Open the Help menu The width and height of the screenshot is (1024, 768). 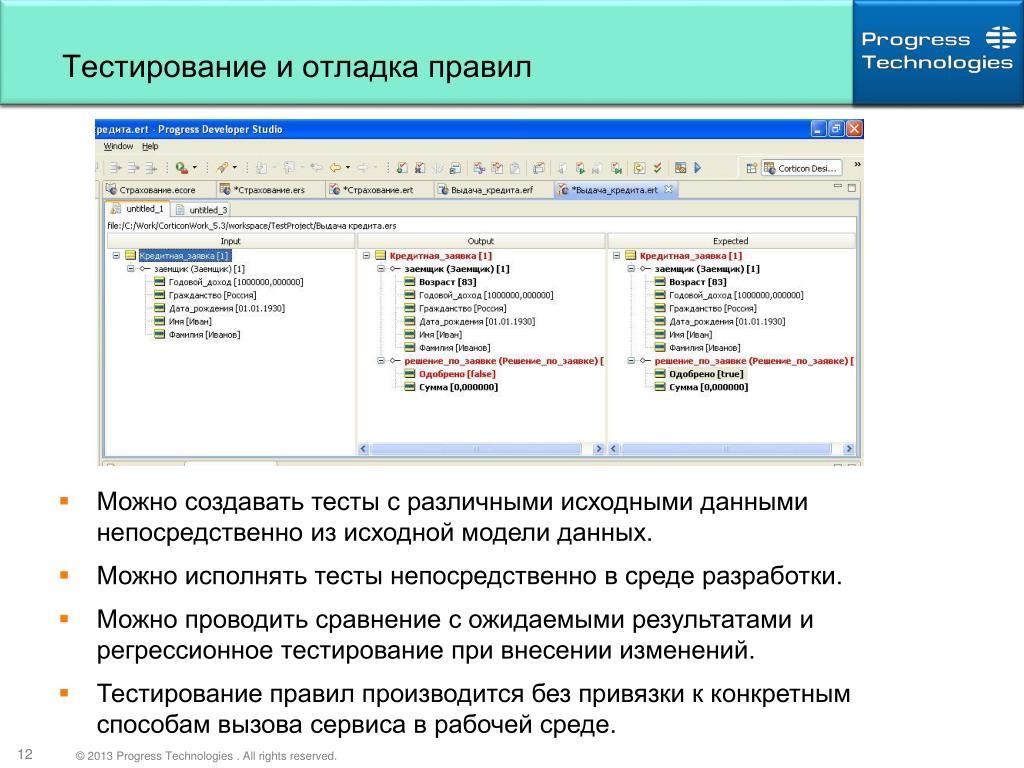coord(150,146)
